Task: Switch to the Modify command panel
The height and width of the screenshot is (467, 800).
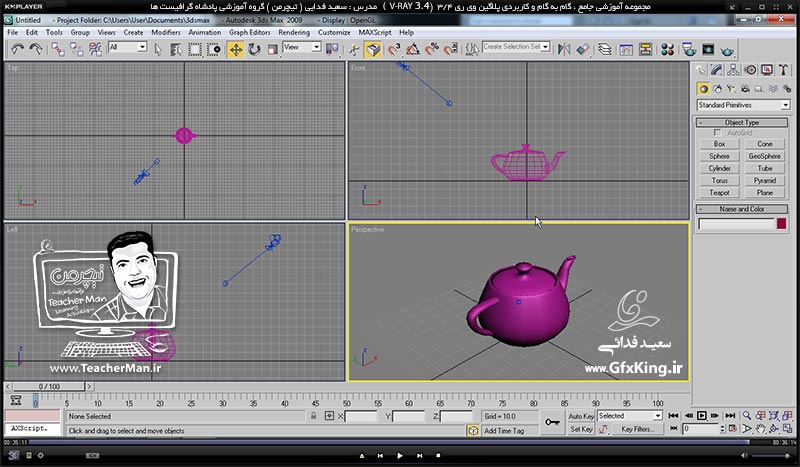Action: [717, 70]
